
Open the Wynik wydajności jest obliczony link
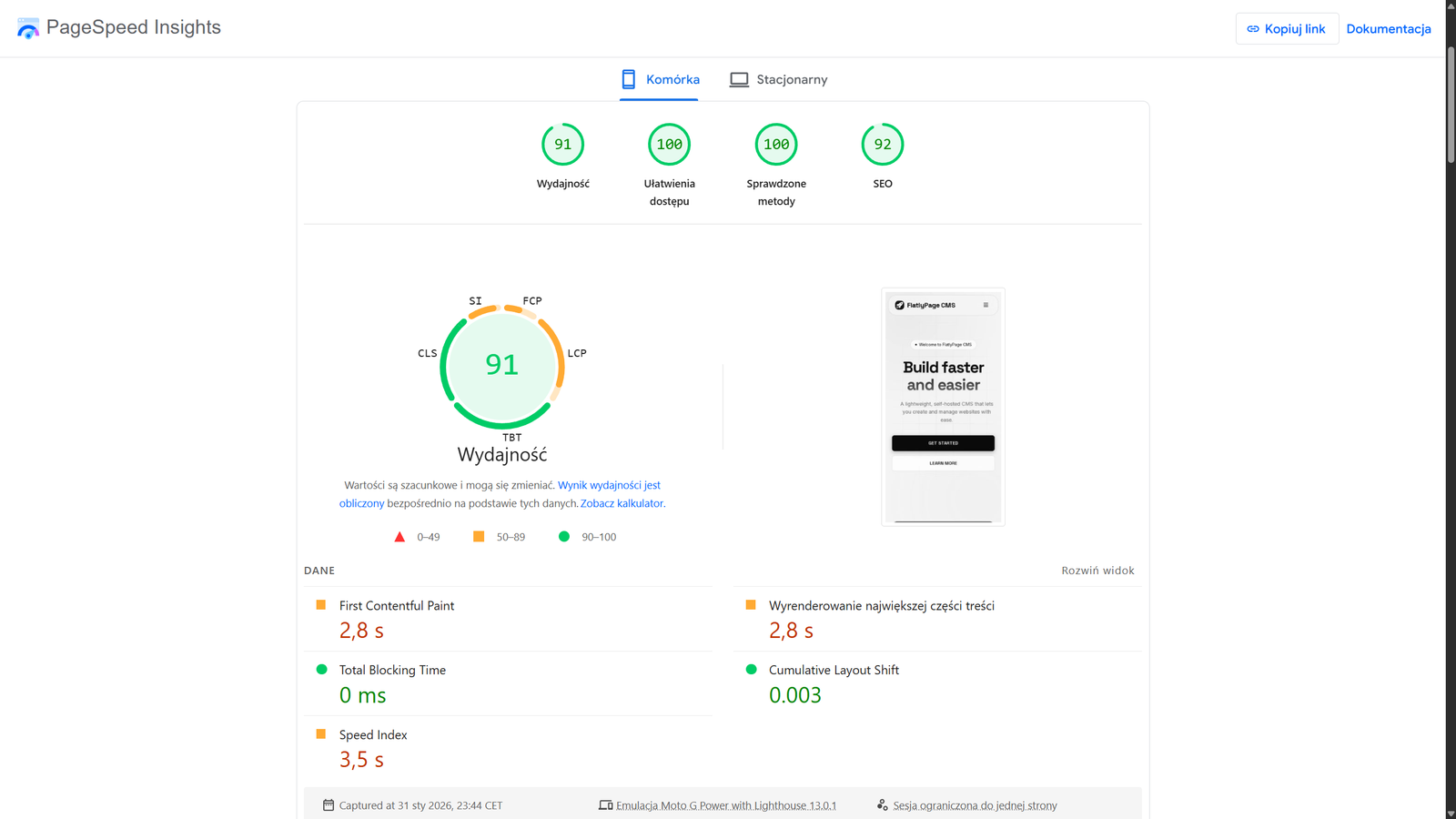point(609,486)
